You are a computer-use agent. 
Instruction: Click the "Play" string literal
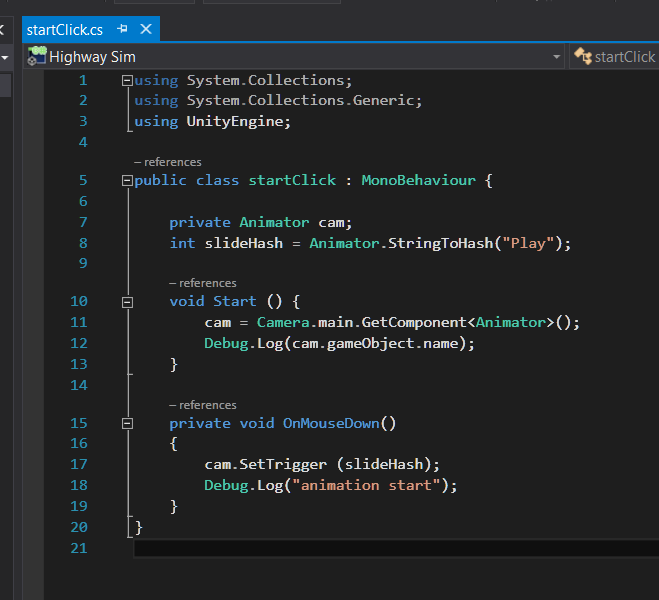click(x=528, y=243)
